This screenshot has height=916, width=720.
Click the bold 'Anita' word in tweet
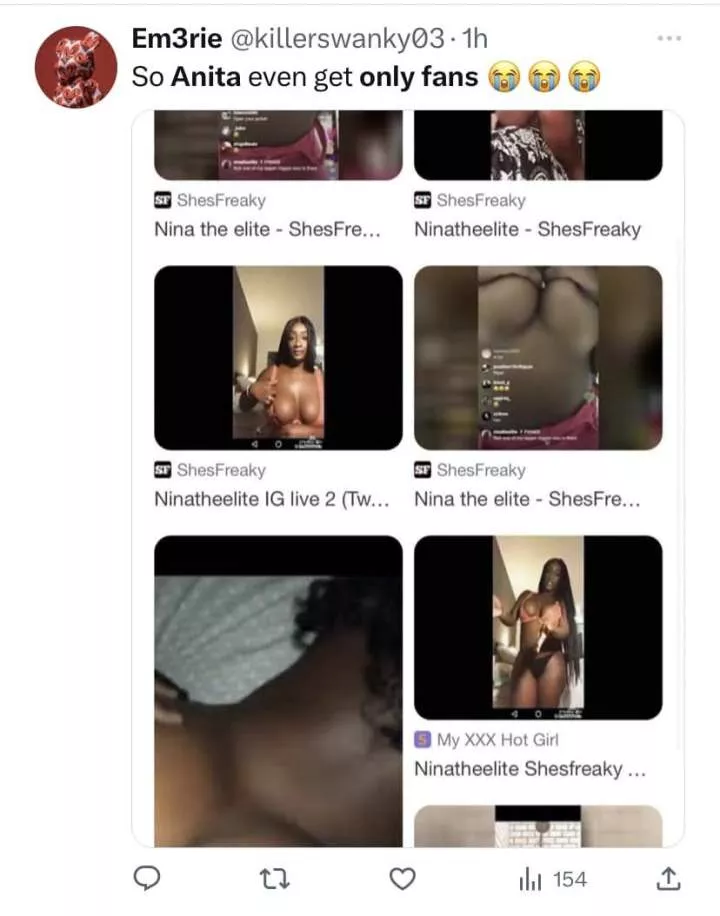(206, 77)
